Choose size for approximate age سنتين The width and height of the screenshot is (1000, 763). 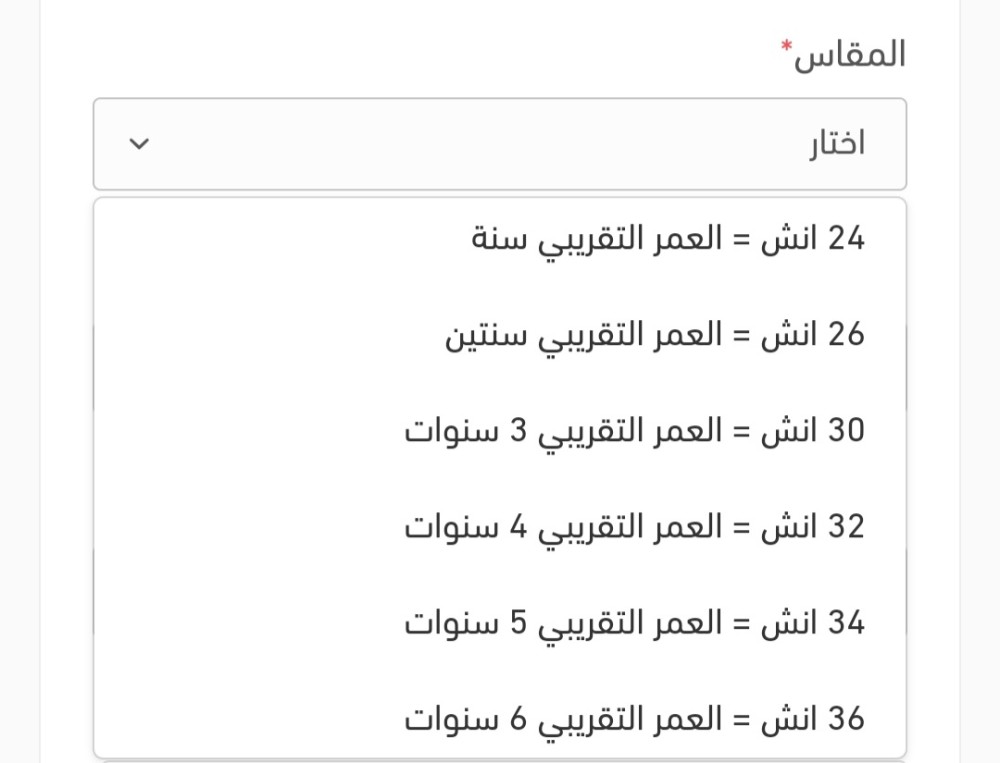tap(654, 335)
